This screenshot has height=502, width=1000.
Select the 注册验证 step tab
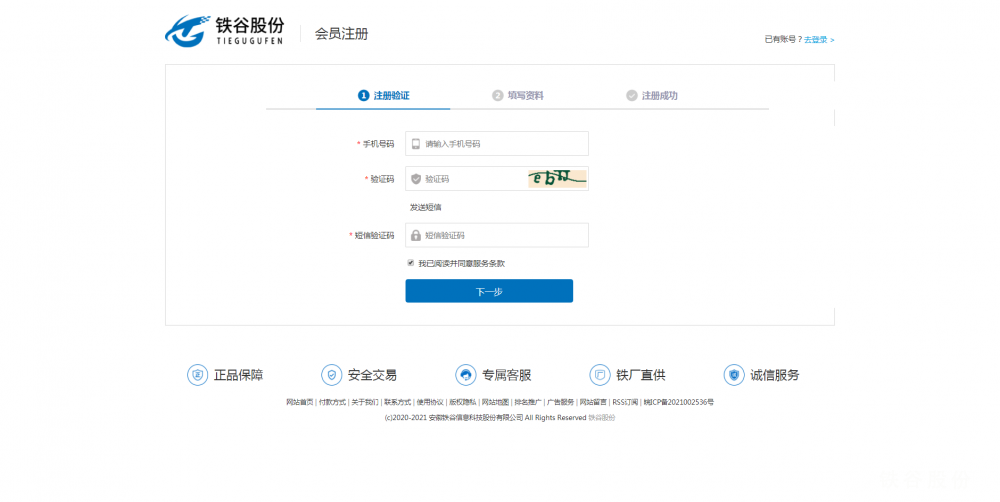point(384,96)
